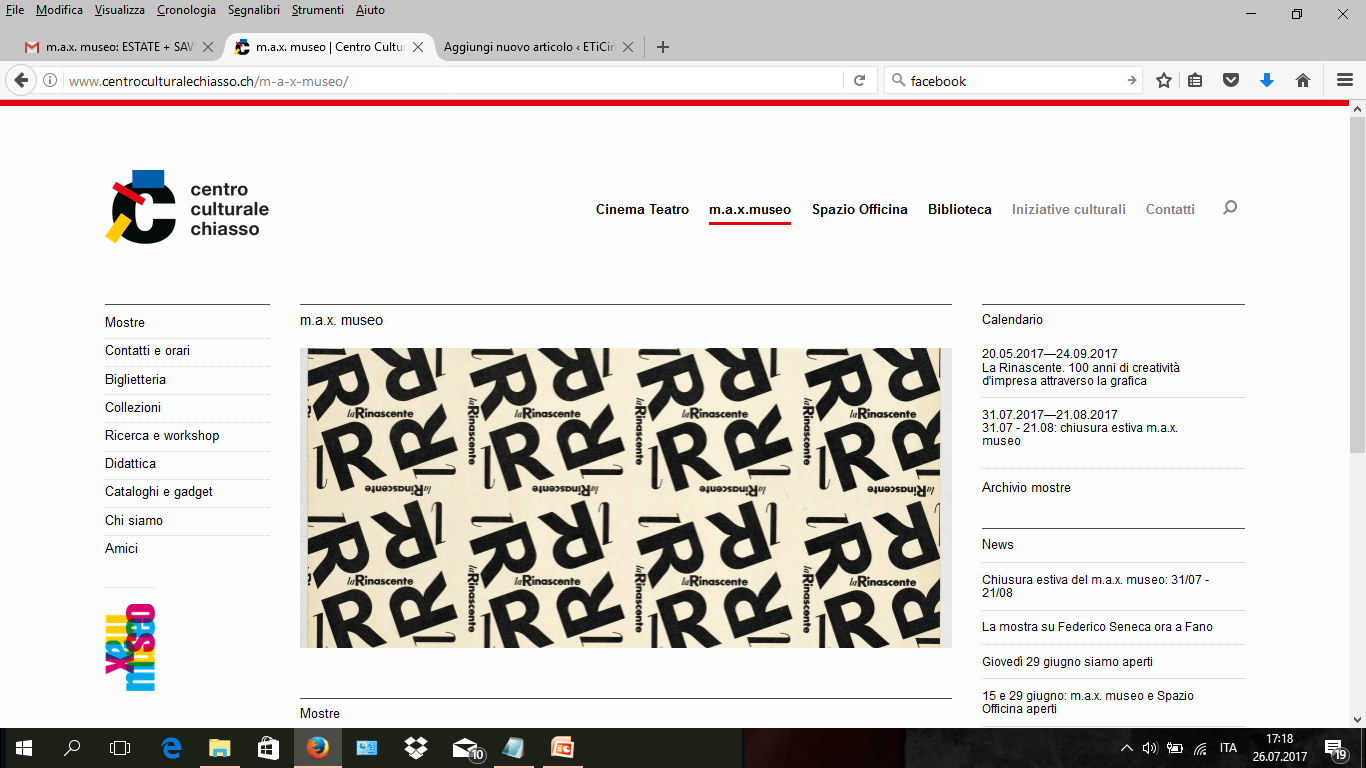Open Chi siamo sidebar link
The width and height of the screenshot is (1366, 768).
(134, 520)
